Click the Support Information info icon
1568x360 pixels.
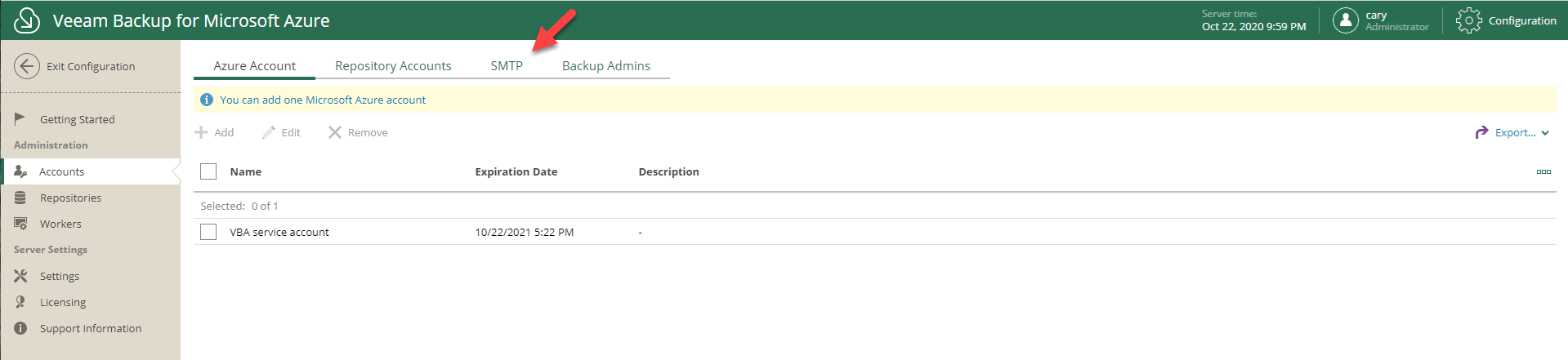[20, 328]
